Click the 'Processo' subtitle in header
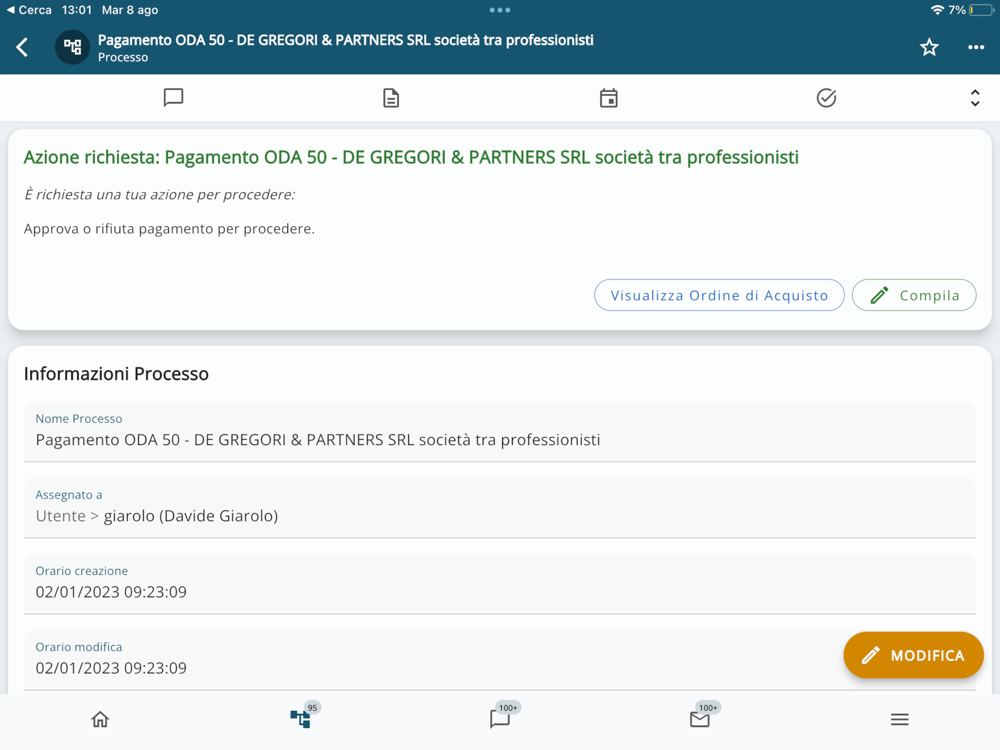Image resolution: width=1000 pixels, height=750 pixels. click(x=123, y=57)
